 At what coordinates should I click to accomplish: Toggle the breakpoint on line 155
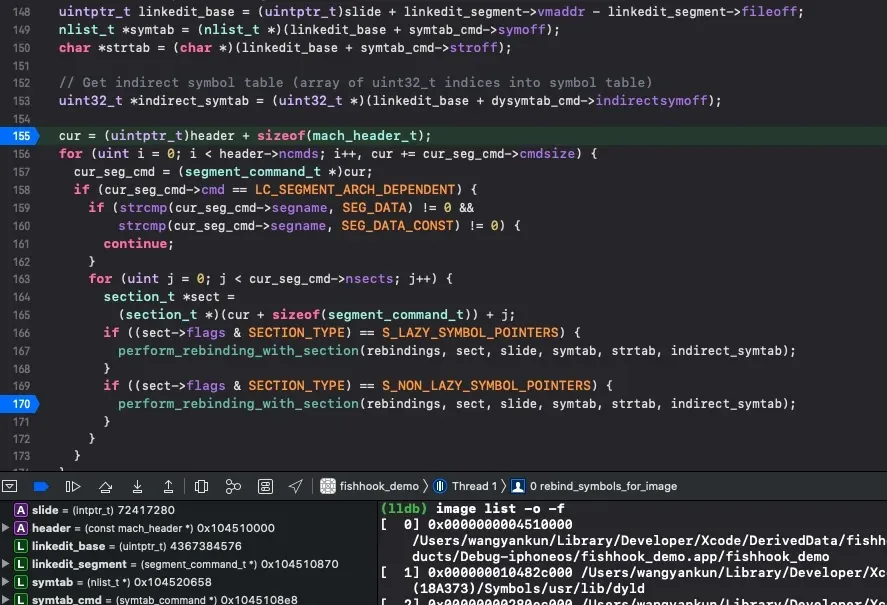click(x=20, y=136)
